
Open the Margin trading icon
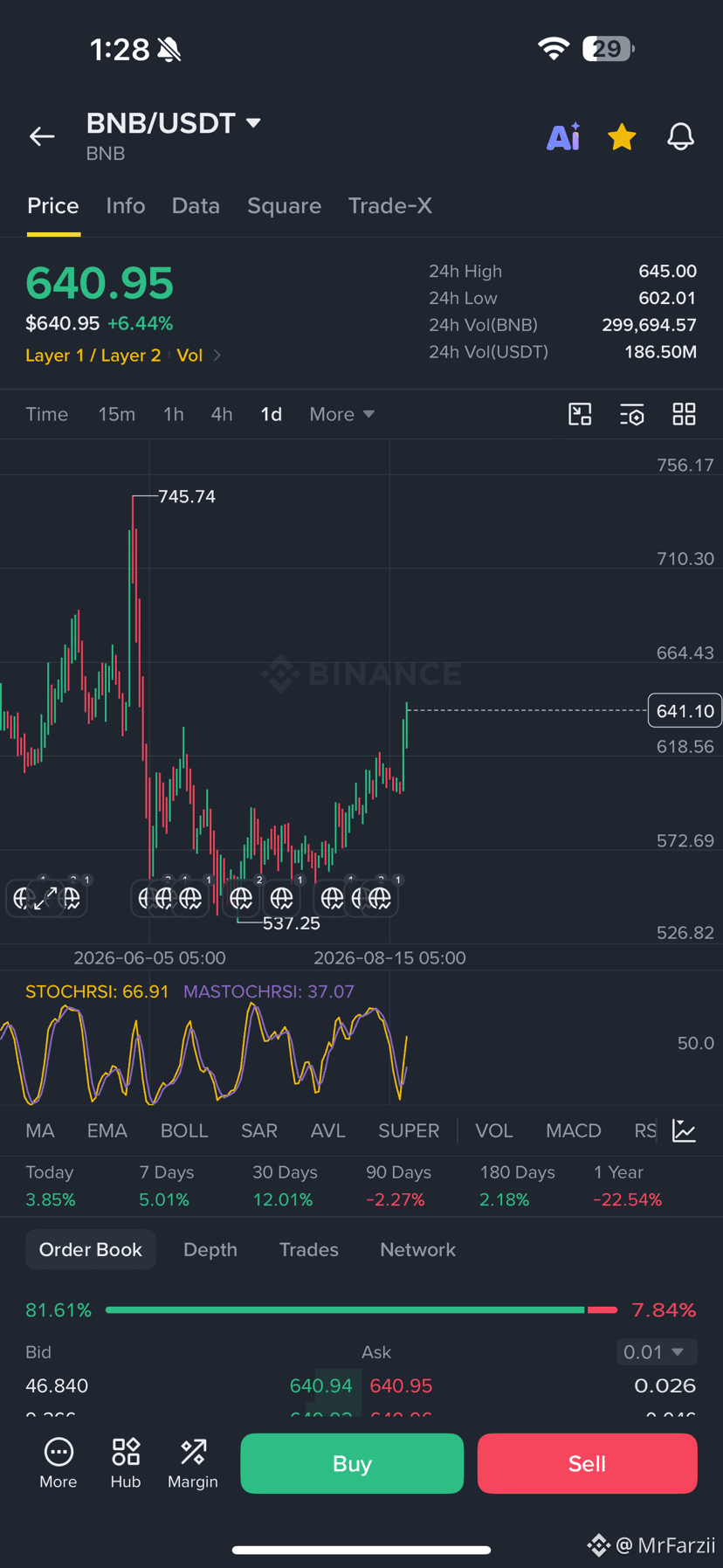[193, 1463]
